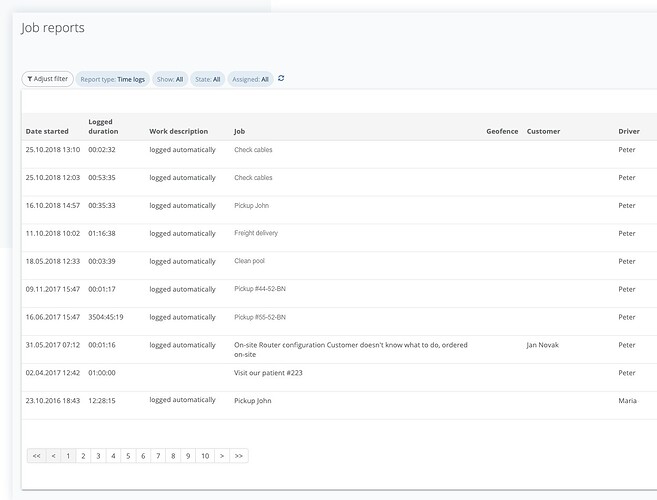
Task: Open the Visit our patient #223 job
Action: [268, 373]
